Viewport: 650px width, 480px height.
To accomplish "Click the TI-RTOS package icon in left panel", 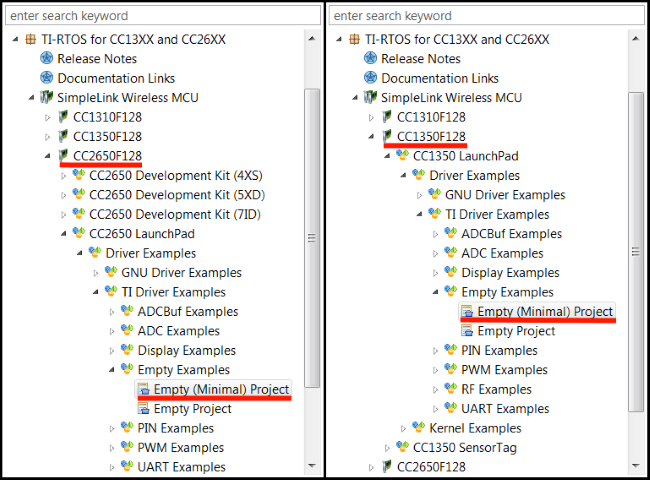I will coord(30,39).
